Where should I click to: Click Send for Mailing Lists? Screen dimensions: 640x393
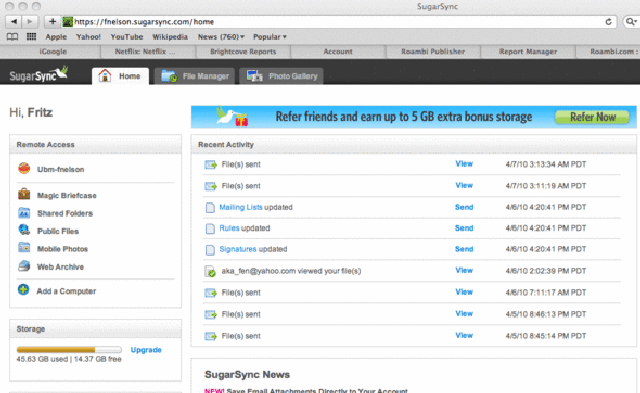[464, 207]
